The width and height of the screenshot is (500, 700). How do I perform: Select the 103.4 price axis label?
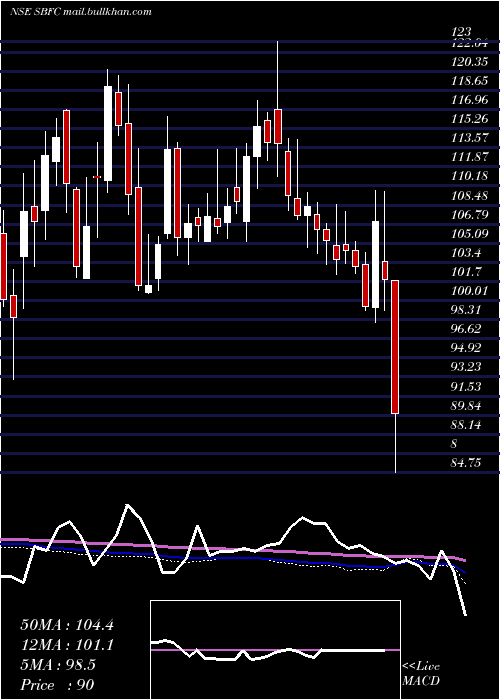click(466, 253)
